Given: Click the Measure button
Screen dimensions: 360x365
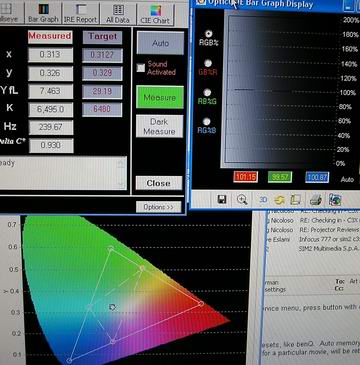Looking at the screenshot, I should point(160,97).
